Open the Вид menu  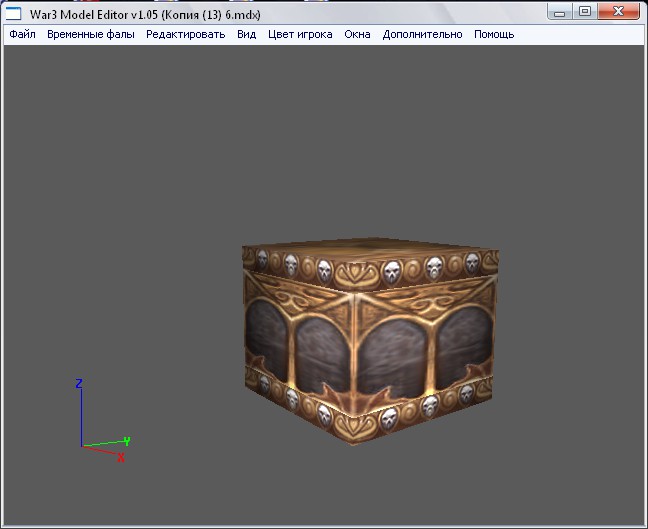pos(247,34)
